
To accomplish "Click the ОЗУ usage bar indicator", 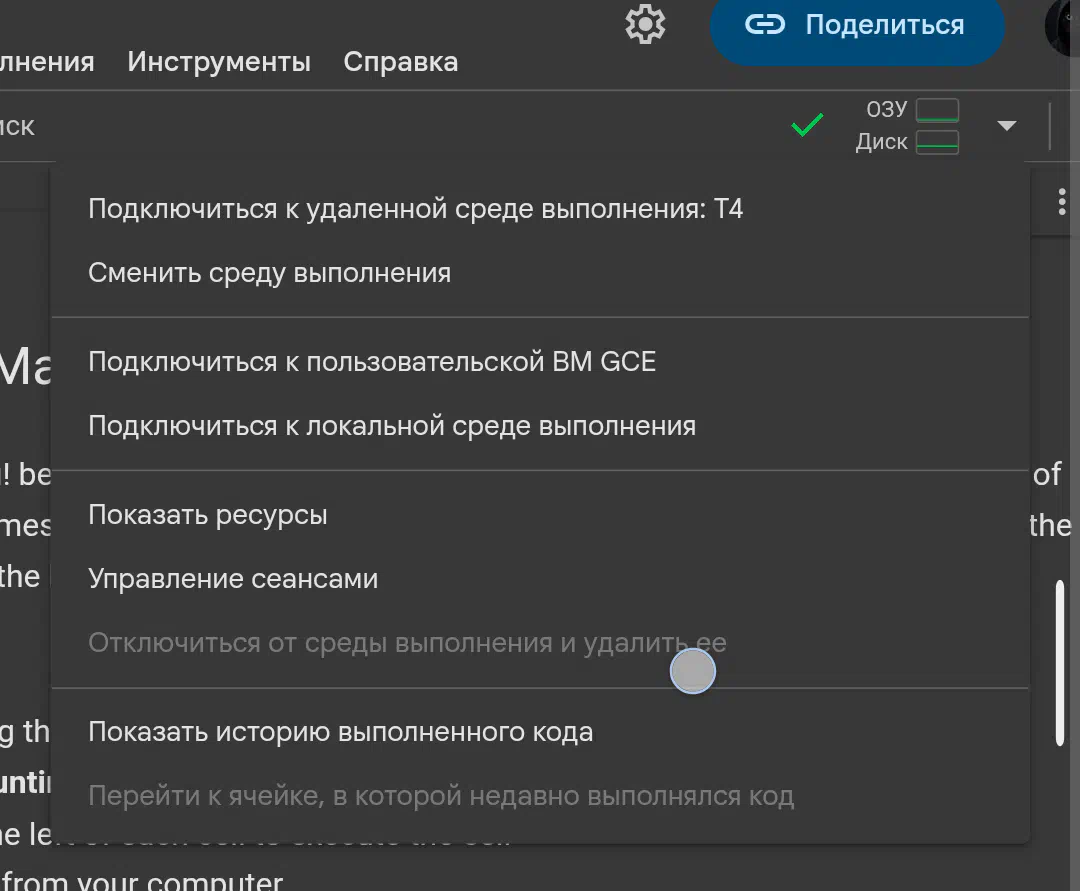I will (937, 110).
